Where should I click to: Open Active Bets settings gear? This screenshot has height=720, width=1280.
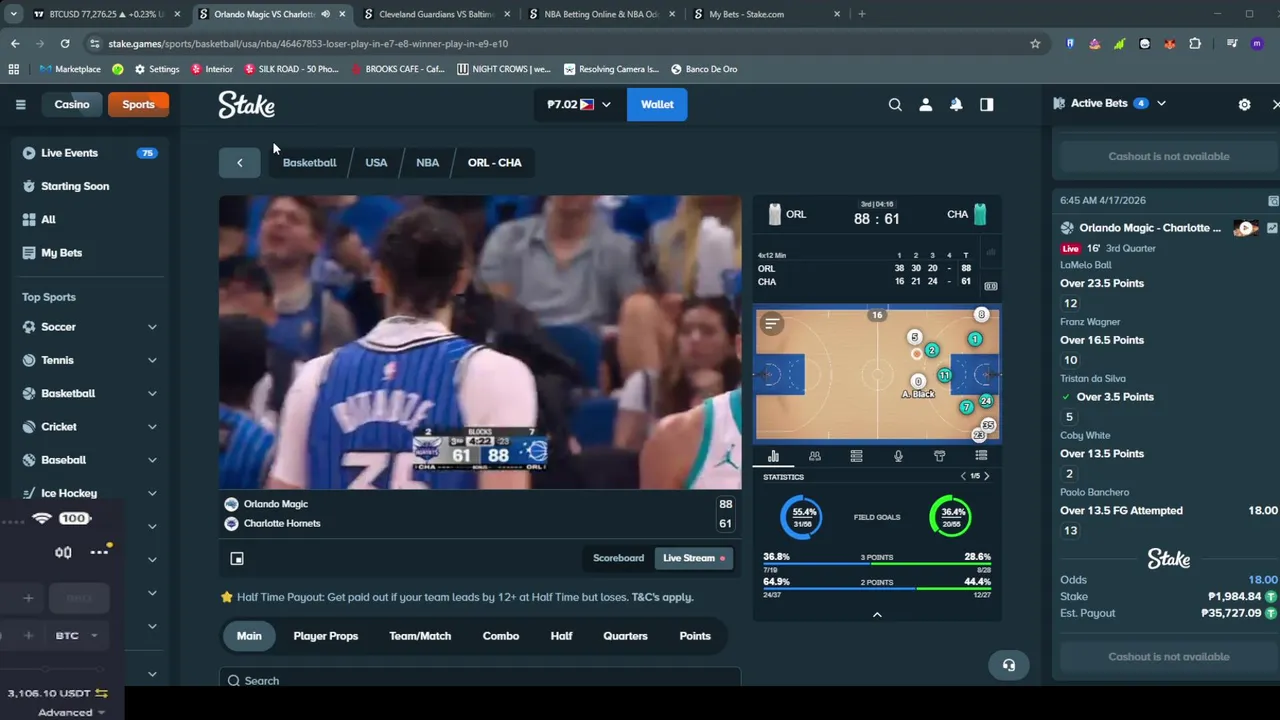(1244, 104)
